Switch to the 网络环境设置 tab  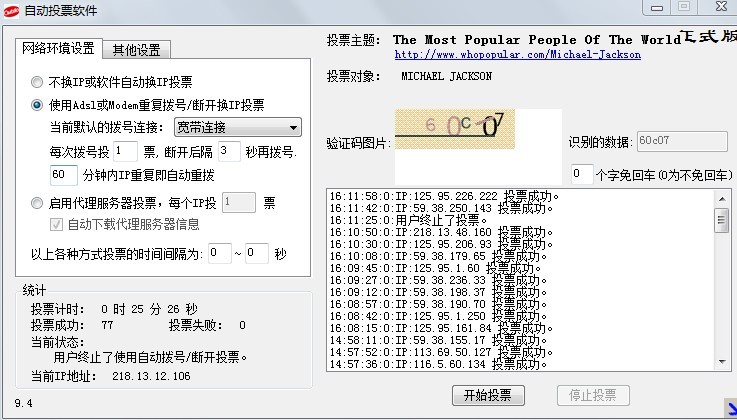point(59,48)
